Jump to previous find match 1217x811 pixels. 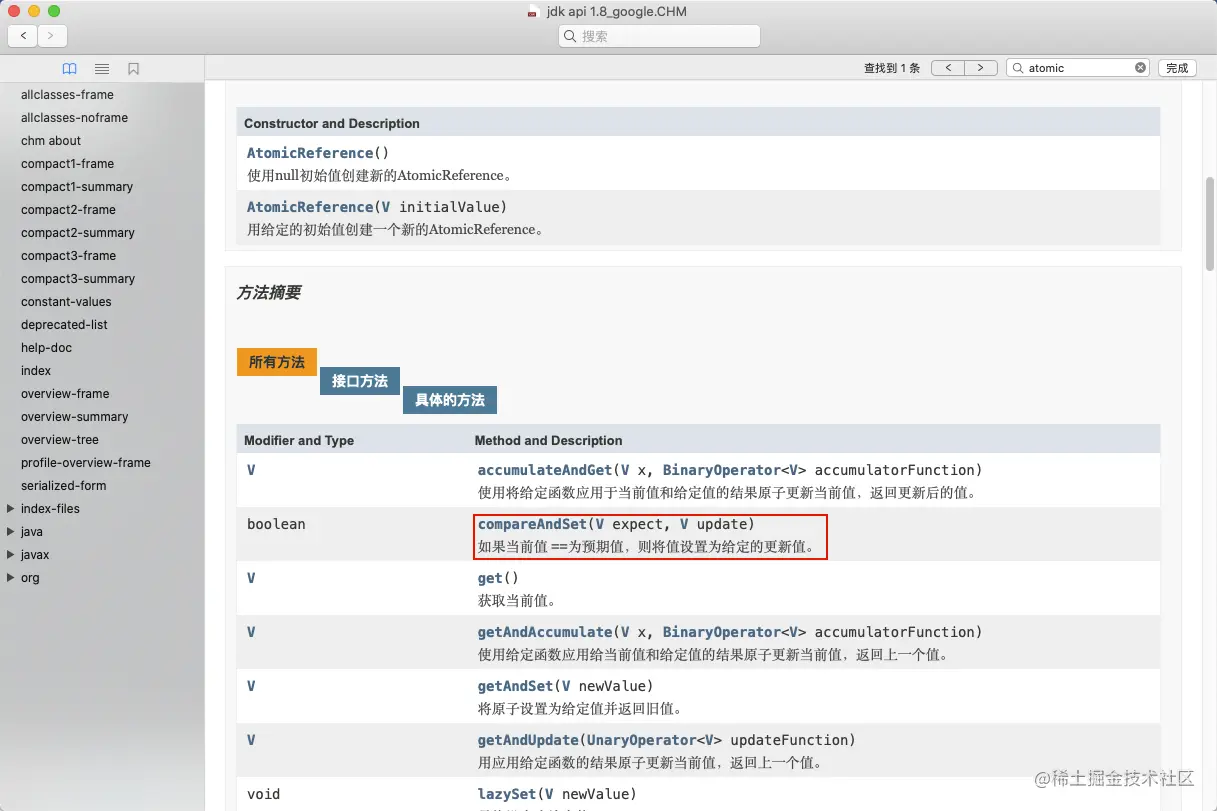coord(947,68)
